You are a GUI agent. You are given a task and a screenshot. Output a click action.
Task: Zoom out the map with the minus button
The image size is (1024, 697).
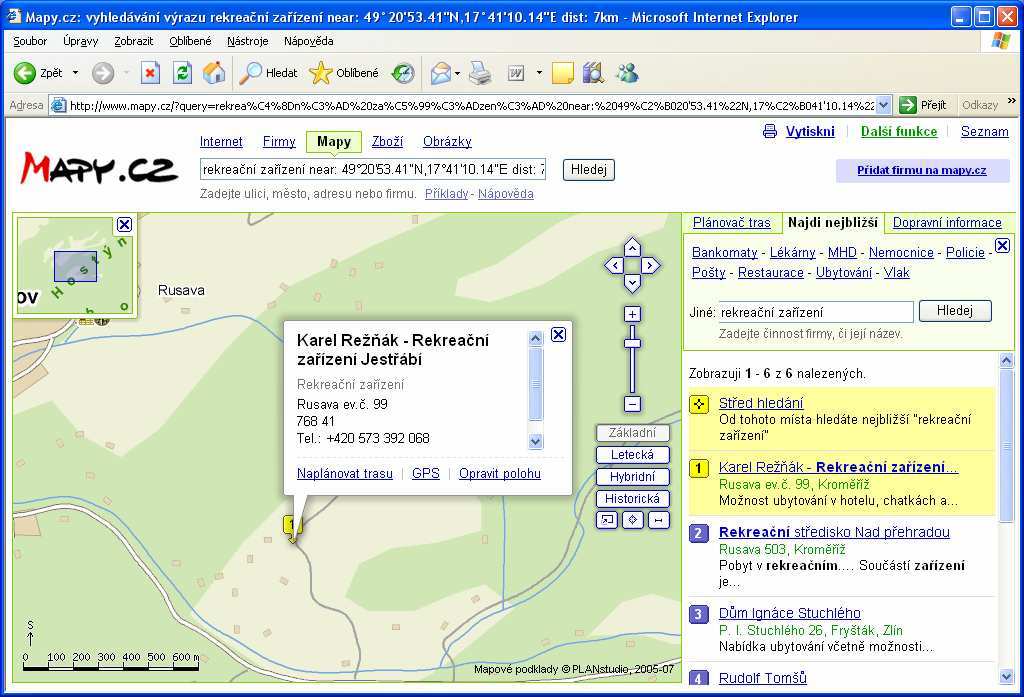(632, 404)
